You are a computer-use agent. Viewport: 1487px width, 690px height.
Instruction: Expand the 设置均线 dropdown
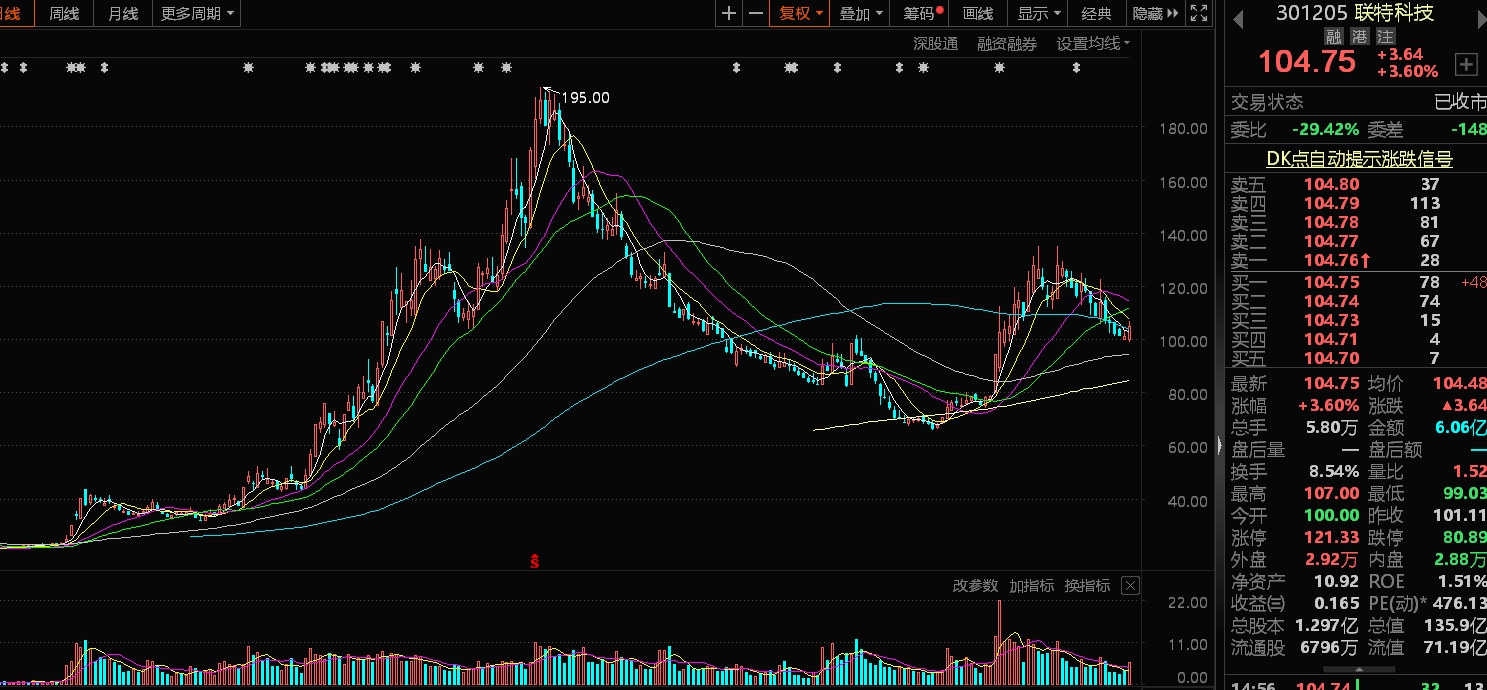[1093, 44]
